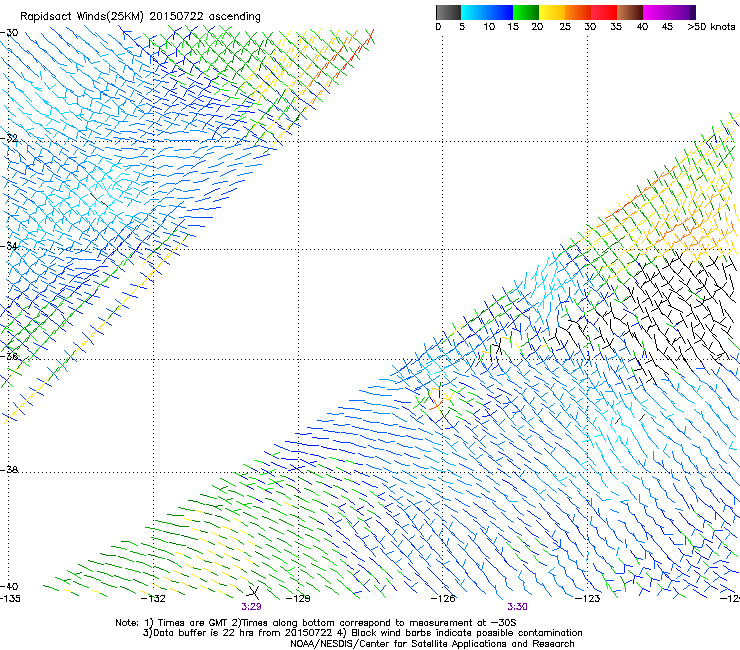Click the cyan-to-blue 5-15 knots legend swatch
This screenshot has height=650, width=740.
[x=487, y=12]
